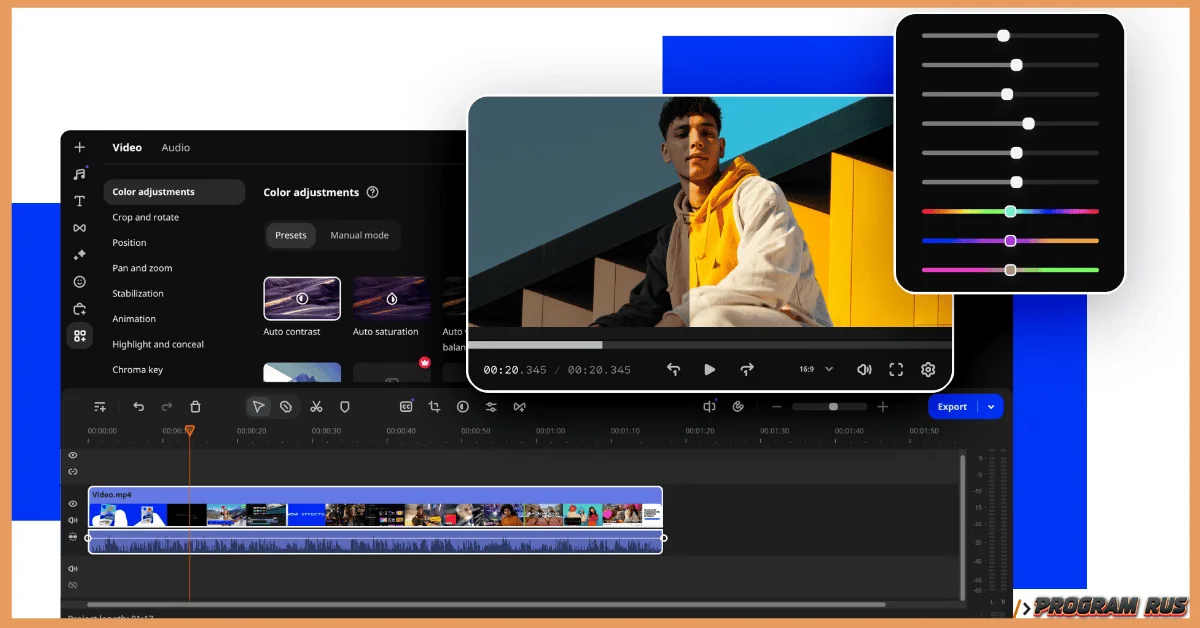Expand the Export options arrow
The image size is (1200, 628).
click(x=991, y=406)
